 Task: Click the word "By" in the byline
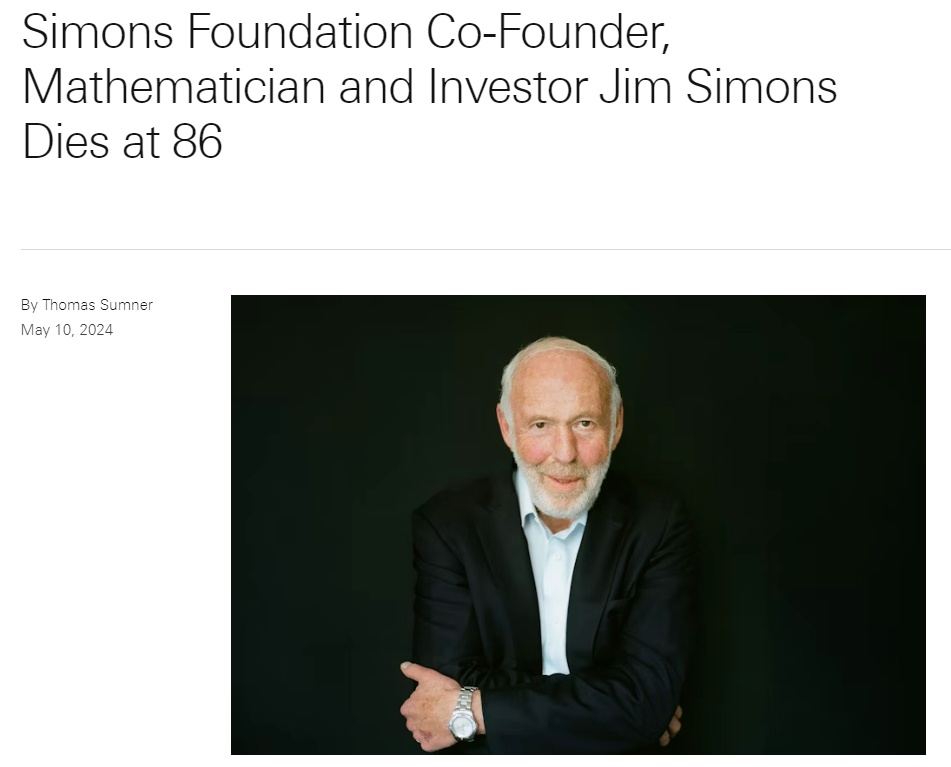[x=29, y=305]
